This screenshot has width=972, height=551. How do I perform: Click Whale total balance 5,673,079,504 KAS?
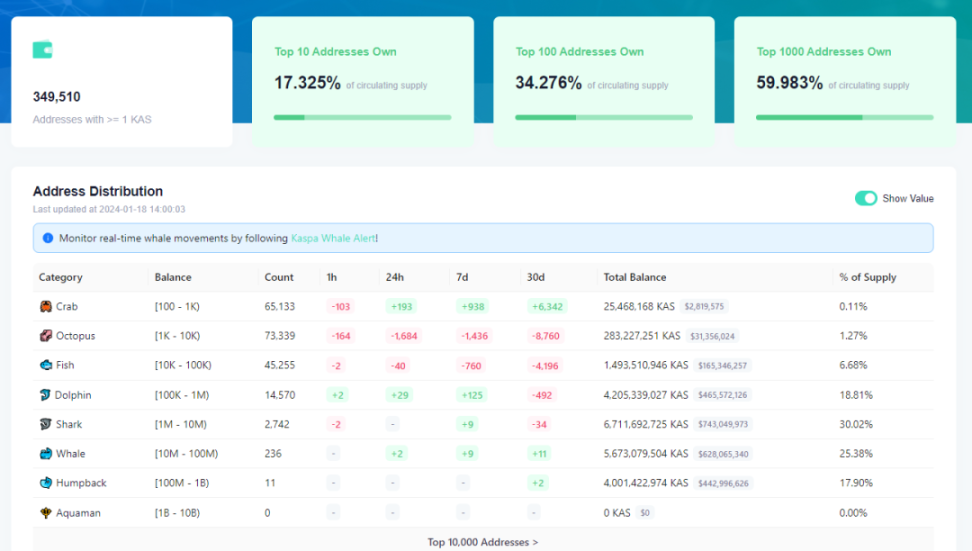point(646,454)
